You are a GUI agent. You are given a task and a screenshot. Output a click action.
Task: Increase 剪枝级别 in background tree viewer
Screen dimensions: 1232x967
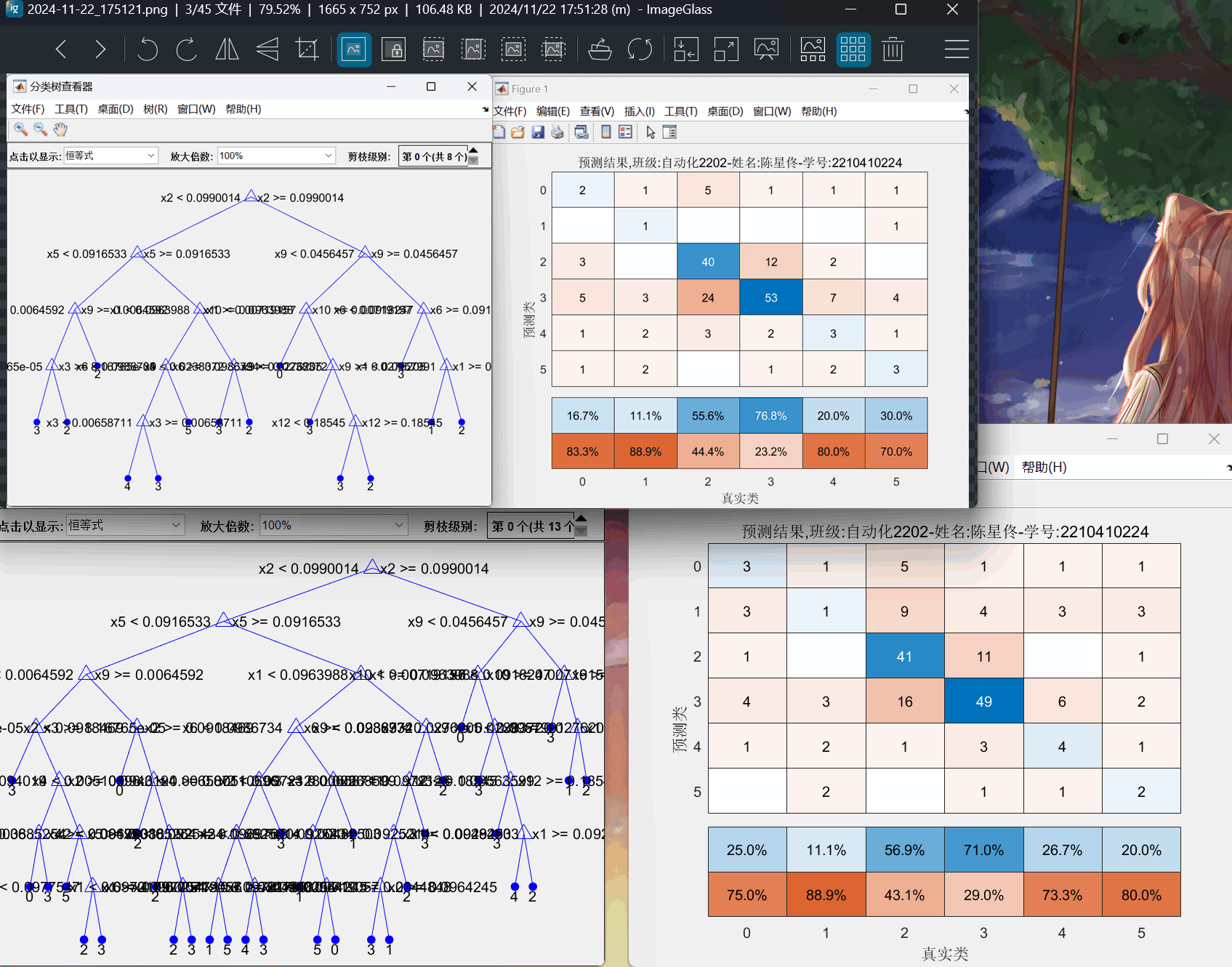581,519
